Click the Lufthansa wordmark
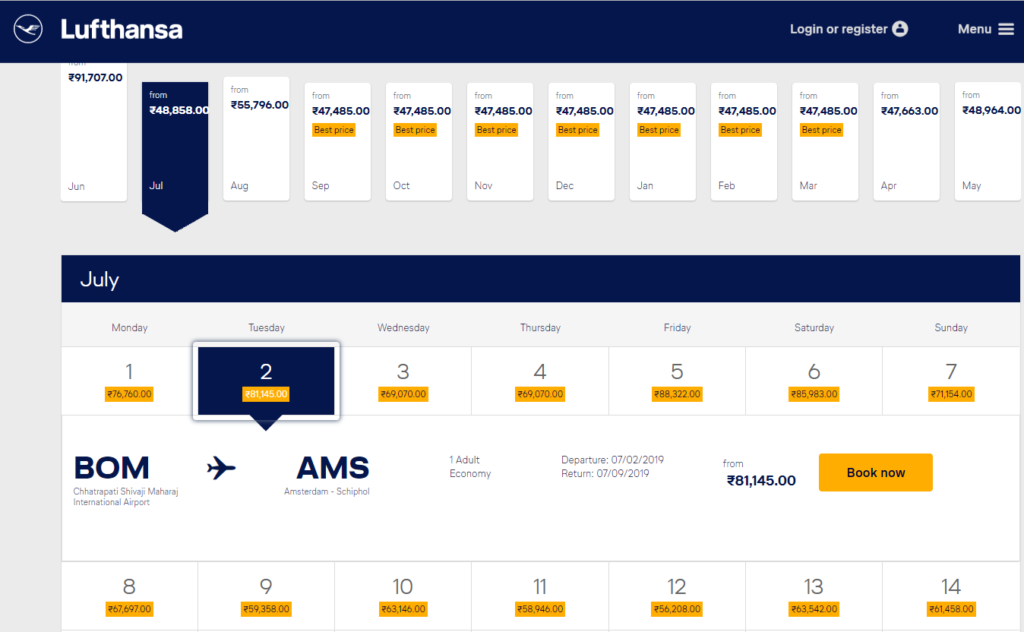This screenshot has width=1024, height=632. click(121, 29)
